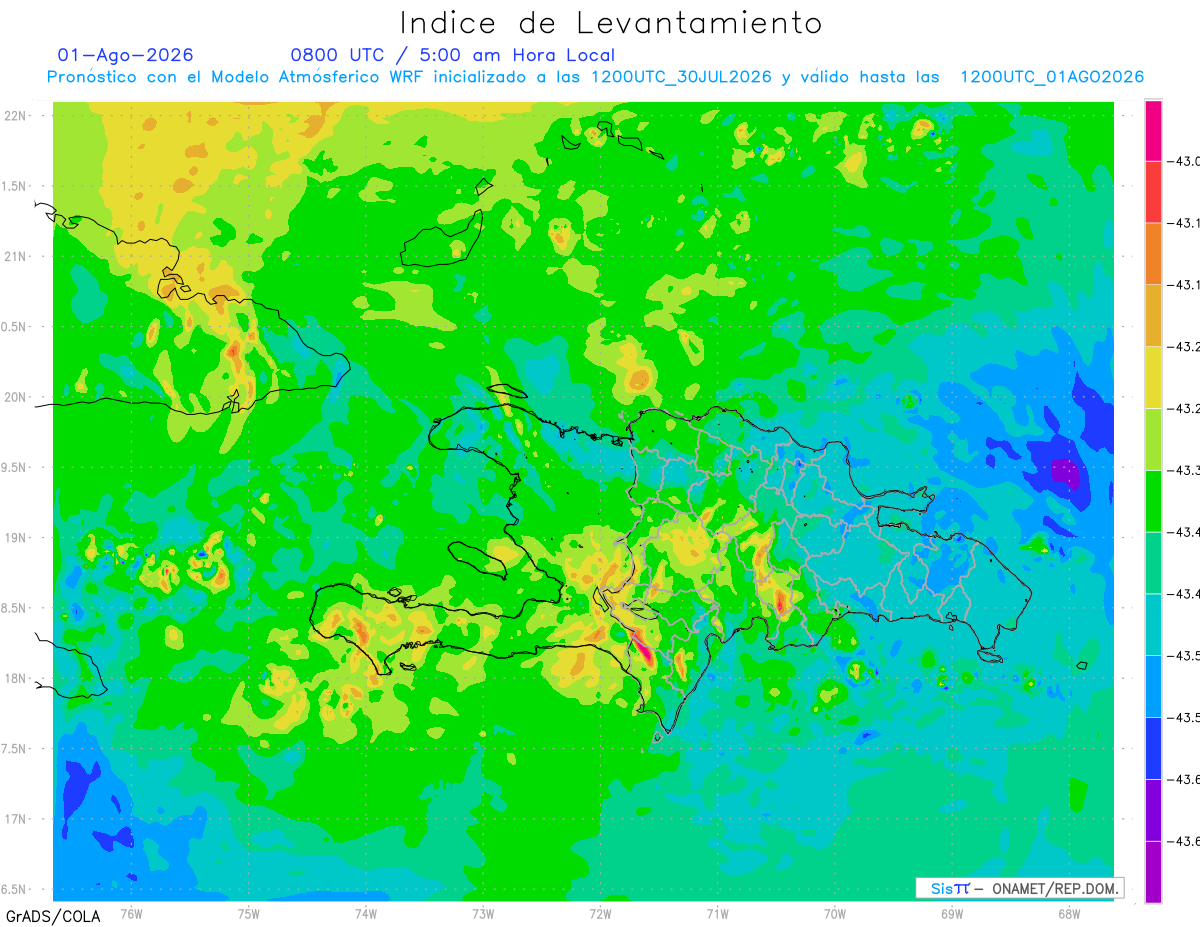
Task: Select the yellow swatch in the legend
Action: pos(1153,378)
